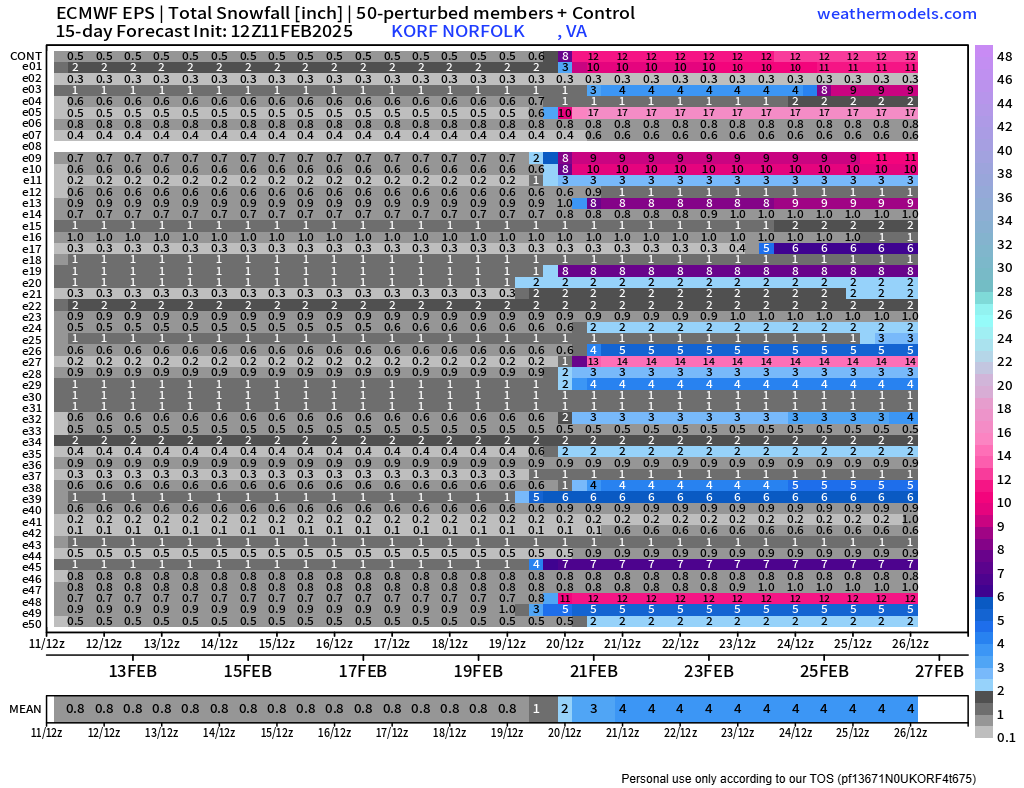
Task: Click the e48 member final 12 inch cell
Action: tap(910, 599)
